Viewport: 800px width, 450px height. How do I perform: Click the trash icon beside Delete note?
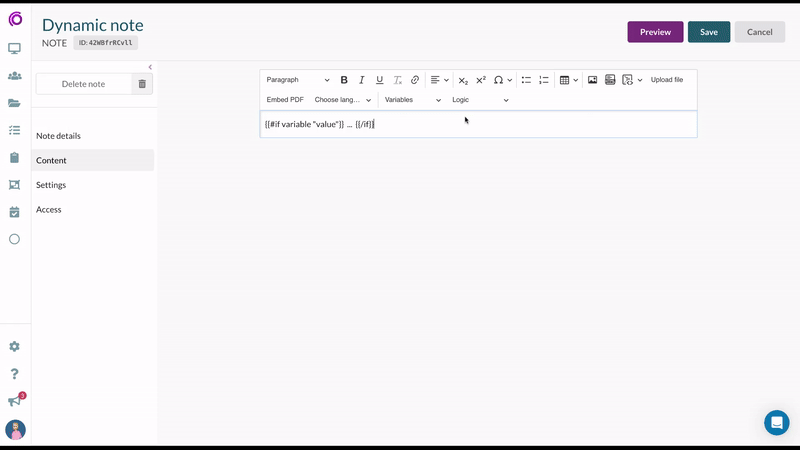pos(142,84)
